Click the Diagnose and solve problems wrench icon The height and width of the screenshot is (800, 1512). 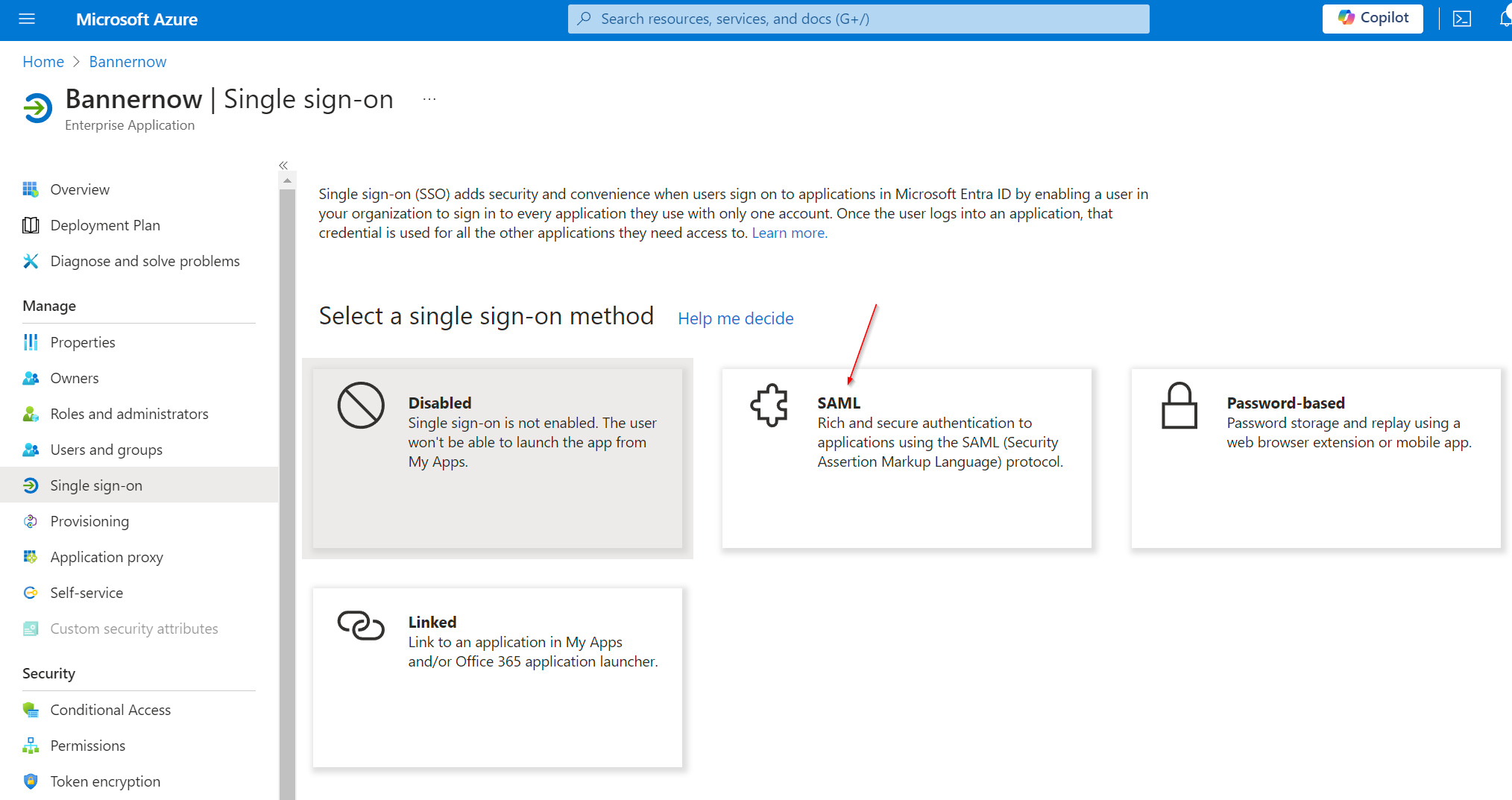tap(31, 261)
